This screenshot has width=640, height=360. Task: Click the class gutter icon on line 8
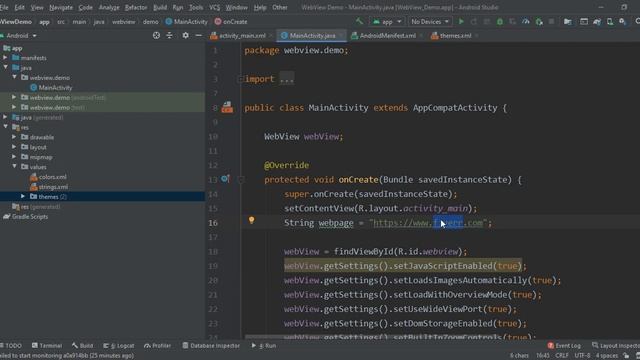[x=227, y=108]
